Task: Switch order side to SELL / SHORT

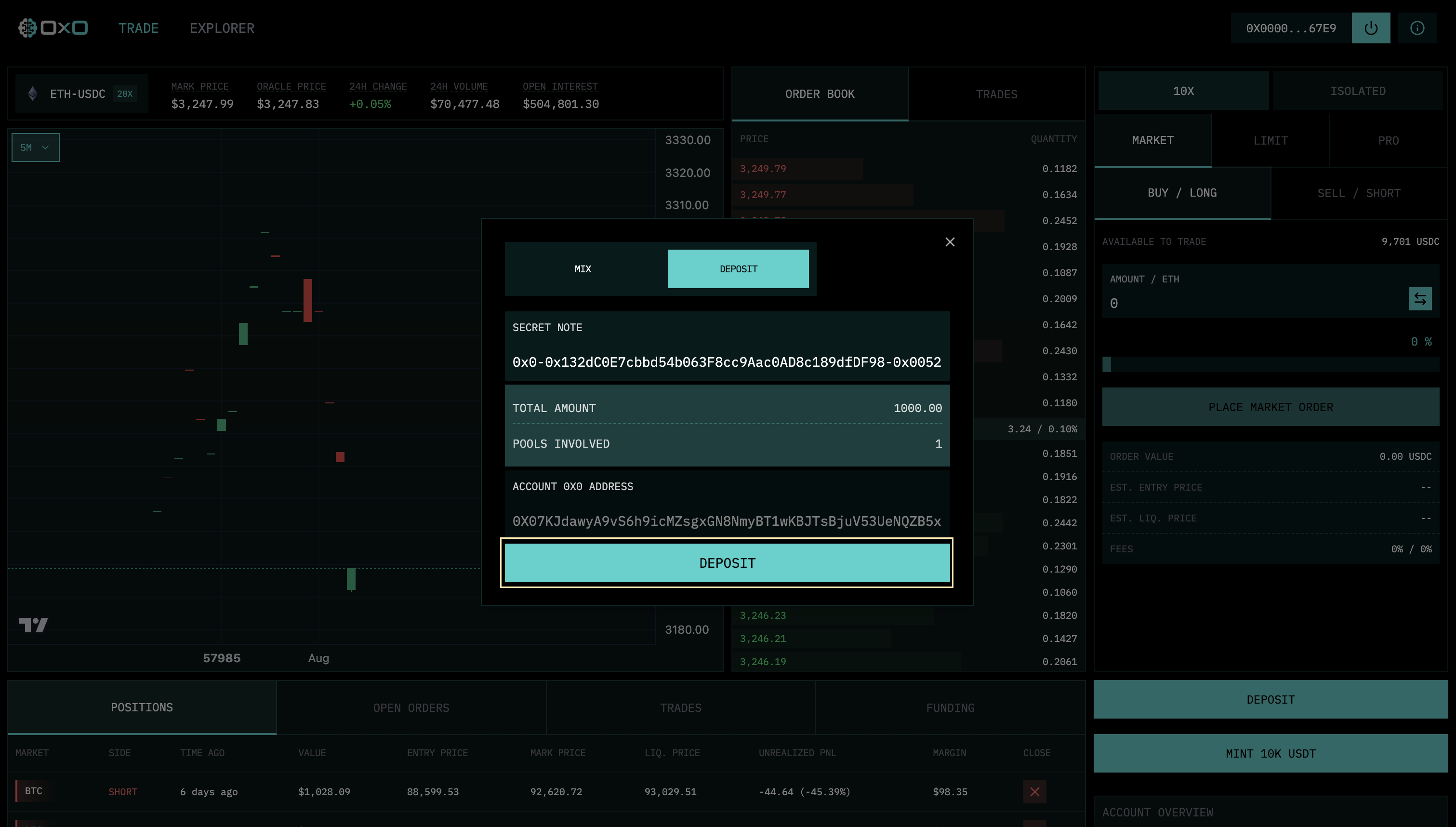Action: (x=1358, y=193)
